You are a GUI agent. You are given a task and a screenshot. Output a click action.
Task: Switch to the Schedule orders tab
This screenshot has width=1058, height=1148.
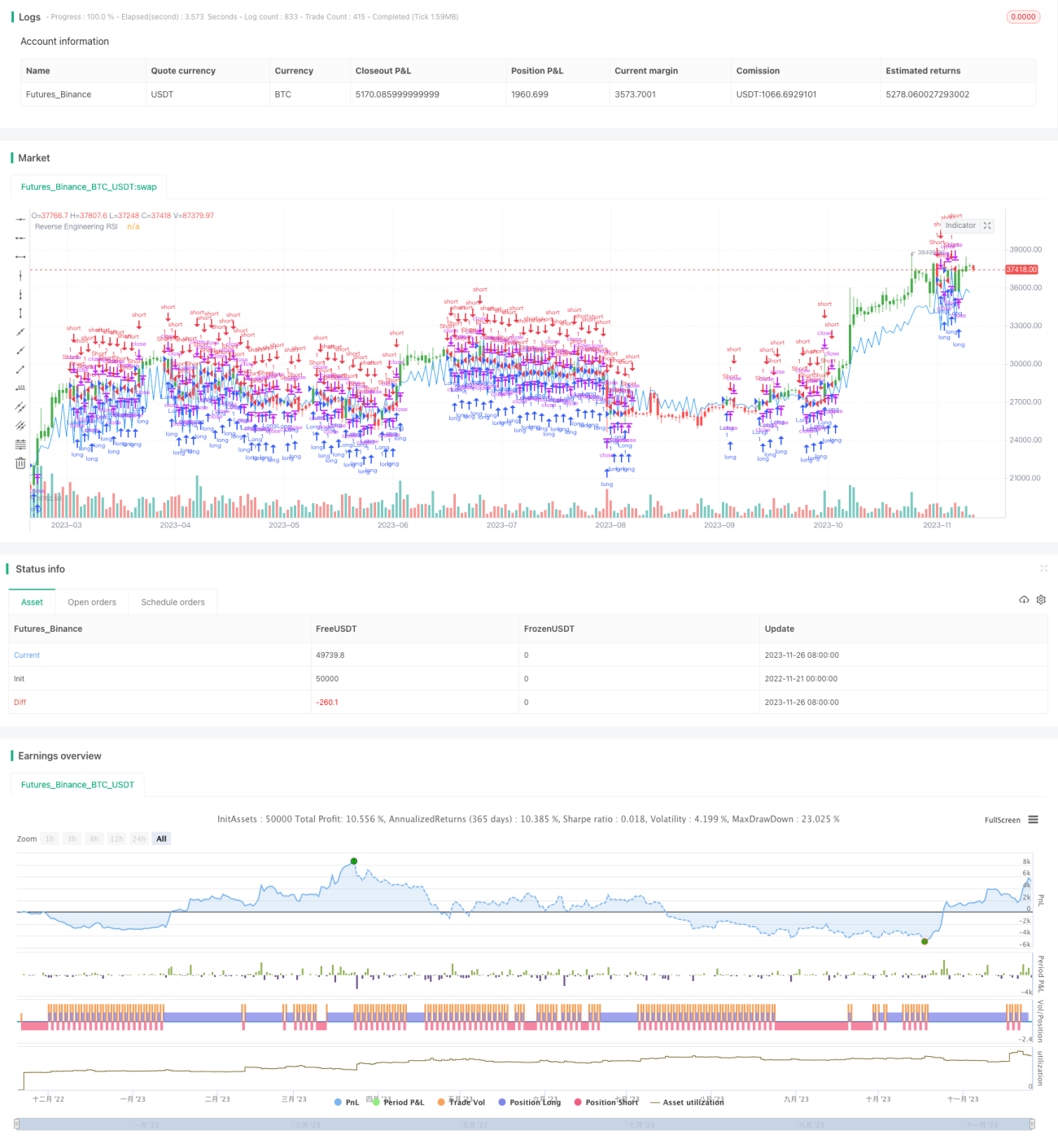pyautogui.click(x=173, y=602)
